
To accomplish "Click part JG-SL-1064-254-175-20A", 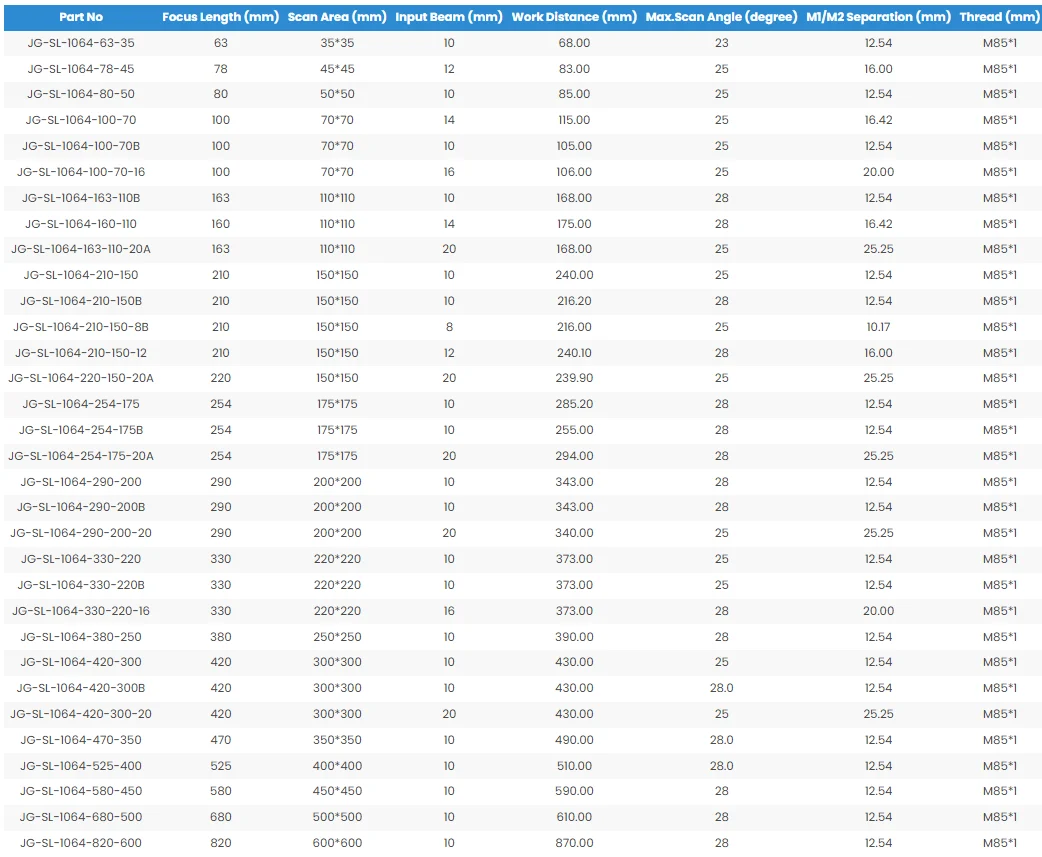I will [x=81, y=456].
